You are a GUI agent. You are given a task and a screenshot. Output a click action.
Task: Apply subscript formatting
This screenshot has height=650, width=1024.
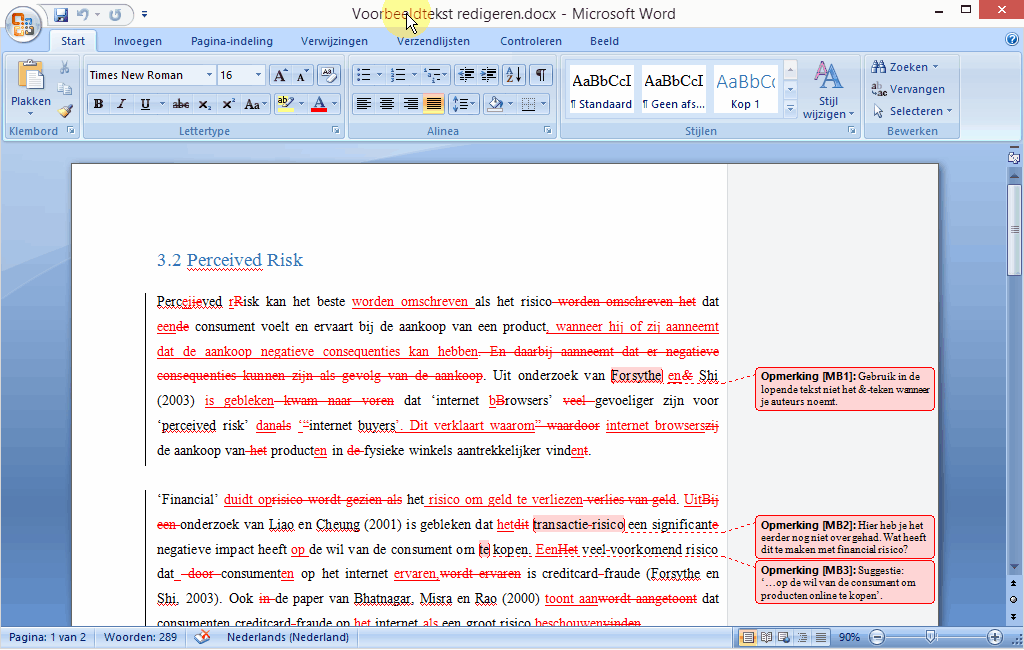pos(204,104)
